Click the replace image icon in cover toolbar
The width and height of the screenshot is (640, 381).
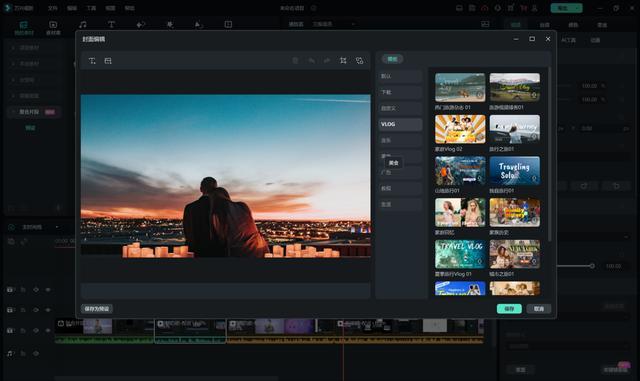[x=359, y=60]
